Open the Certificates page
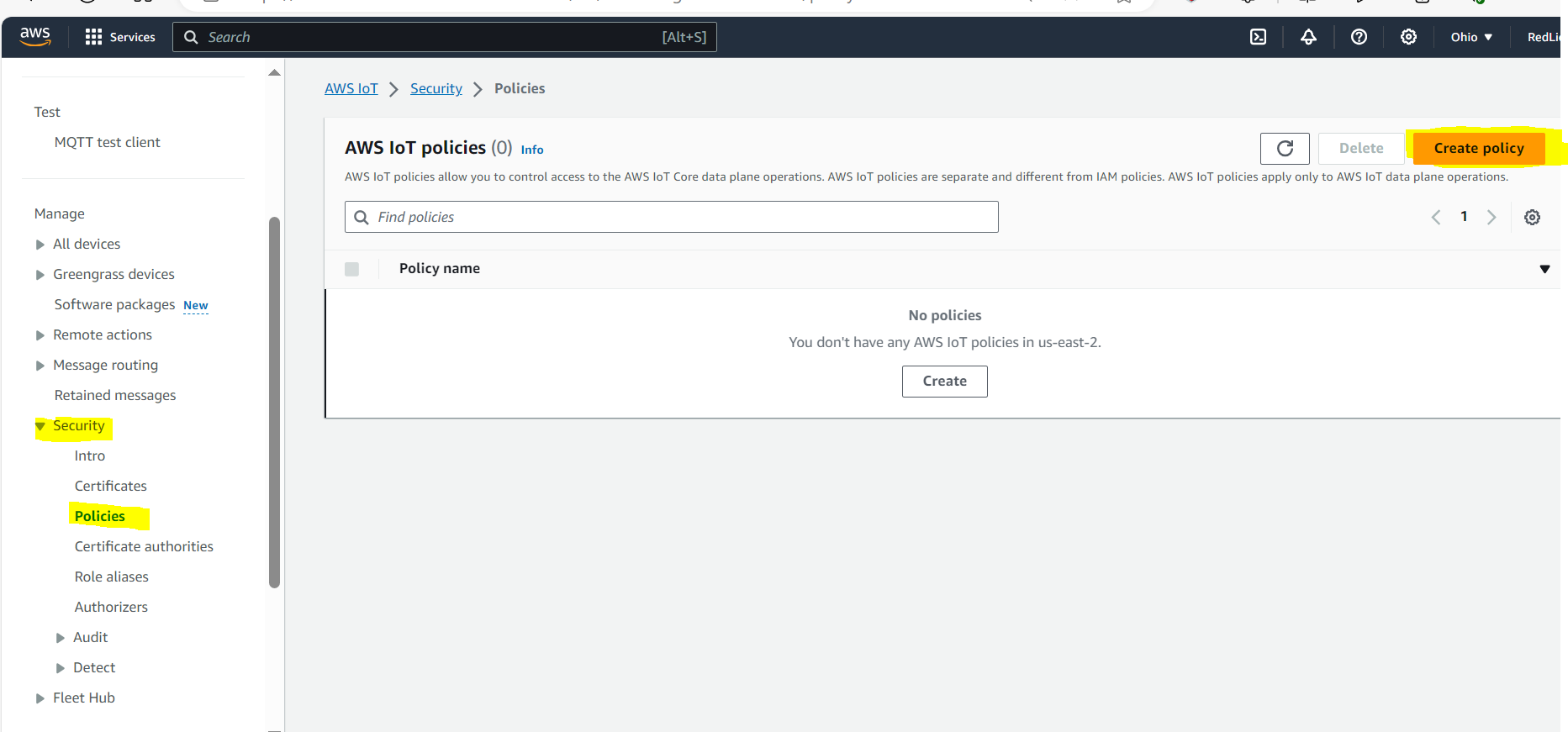The width and height of the screenshot is (1568, 732). pos(110,486)
